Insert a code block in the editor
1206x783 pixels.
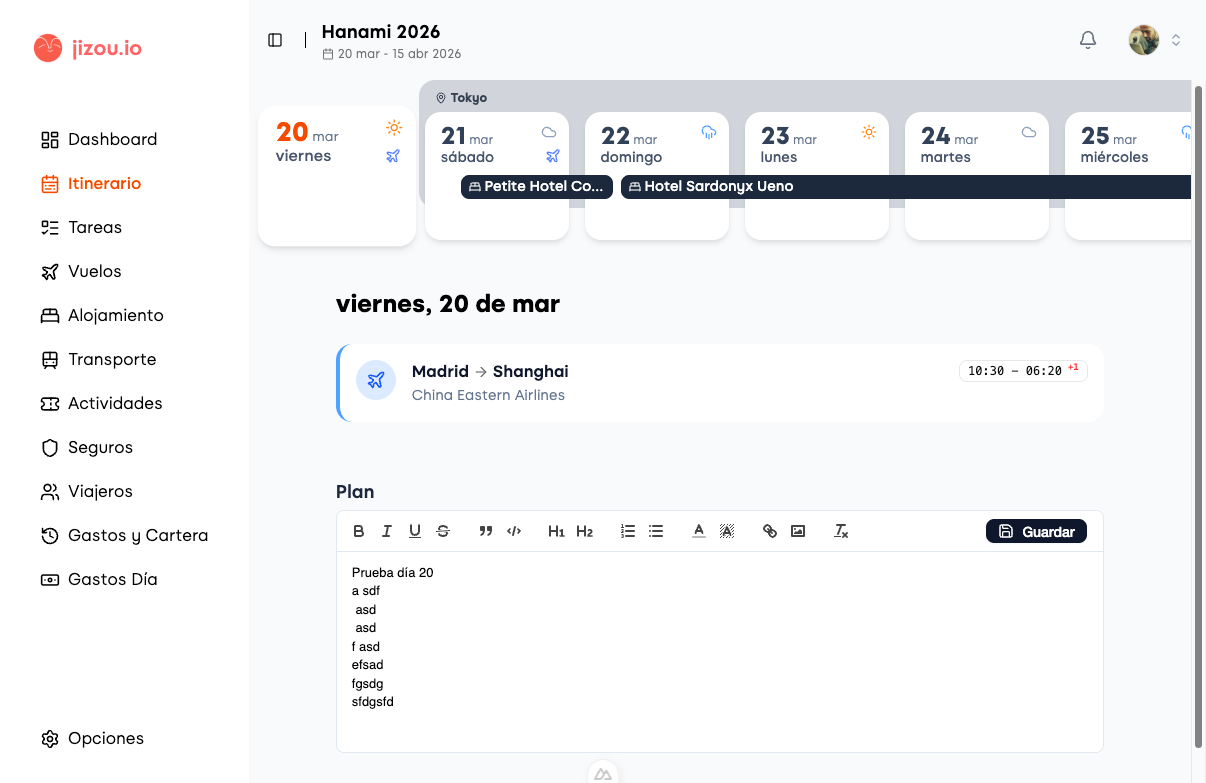514,531
